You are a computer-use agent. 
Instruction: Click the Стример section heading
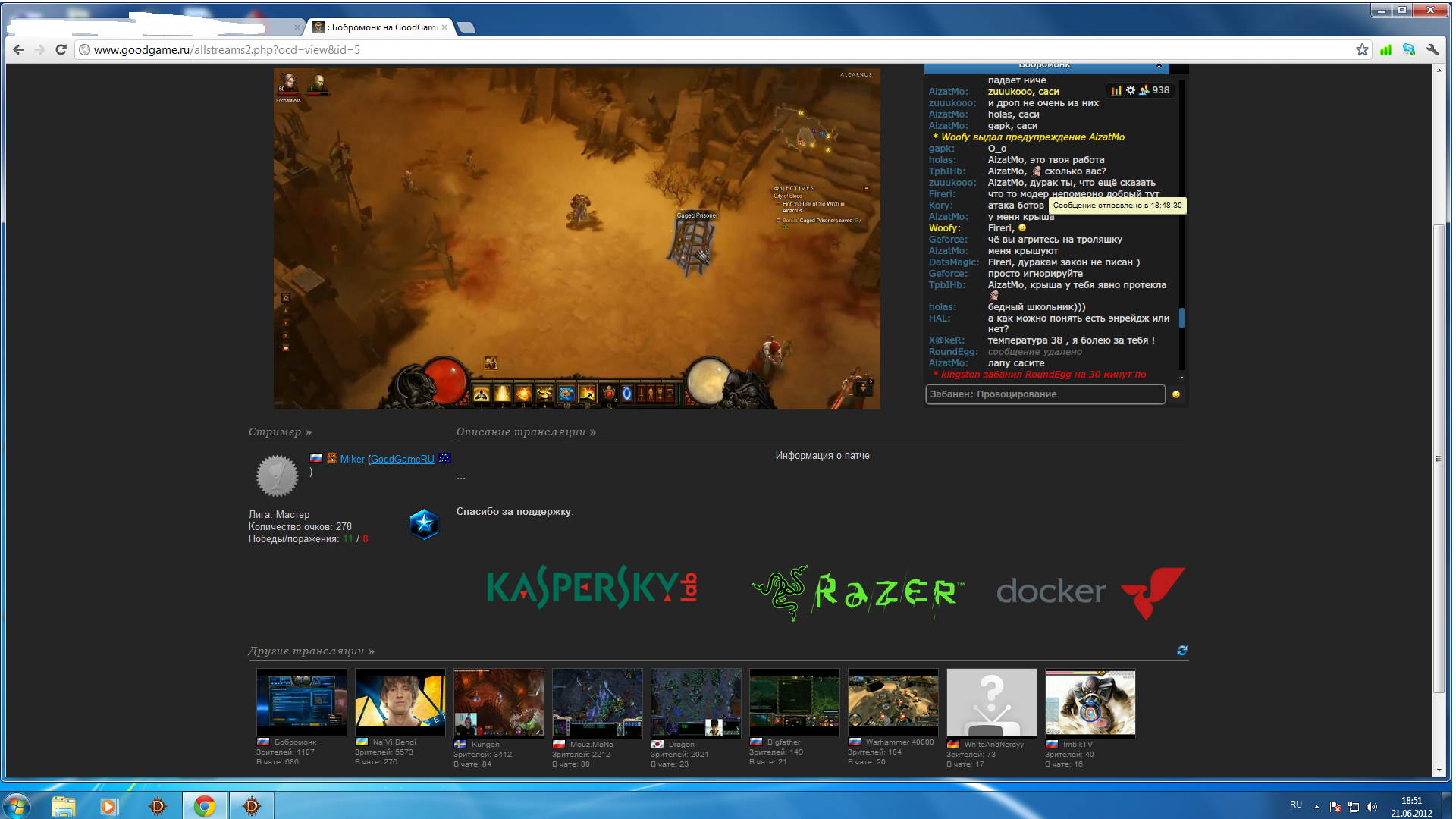(x=280, y=432)
